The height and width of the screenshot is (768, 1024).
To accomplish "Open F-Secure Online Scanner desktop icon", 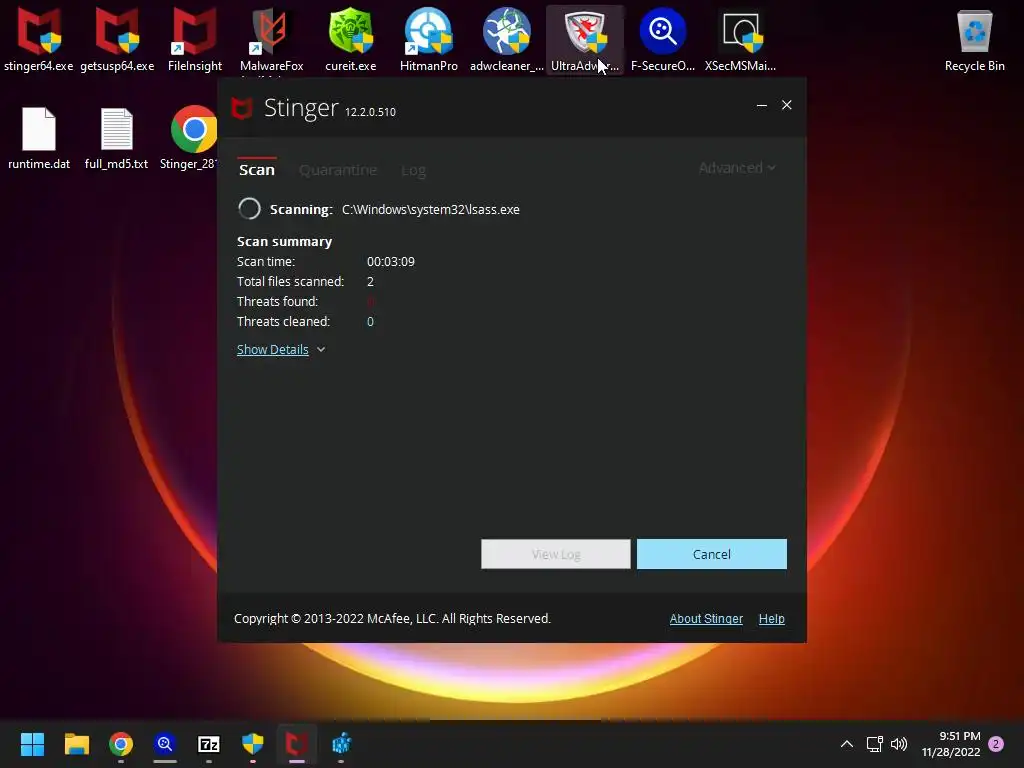I will 662,39.
